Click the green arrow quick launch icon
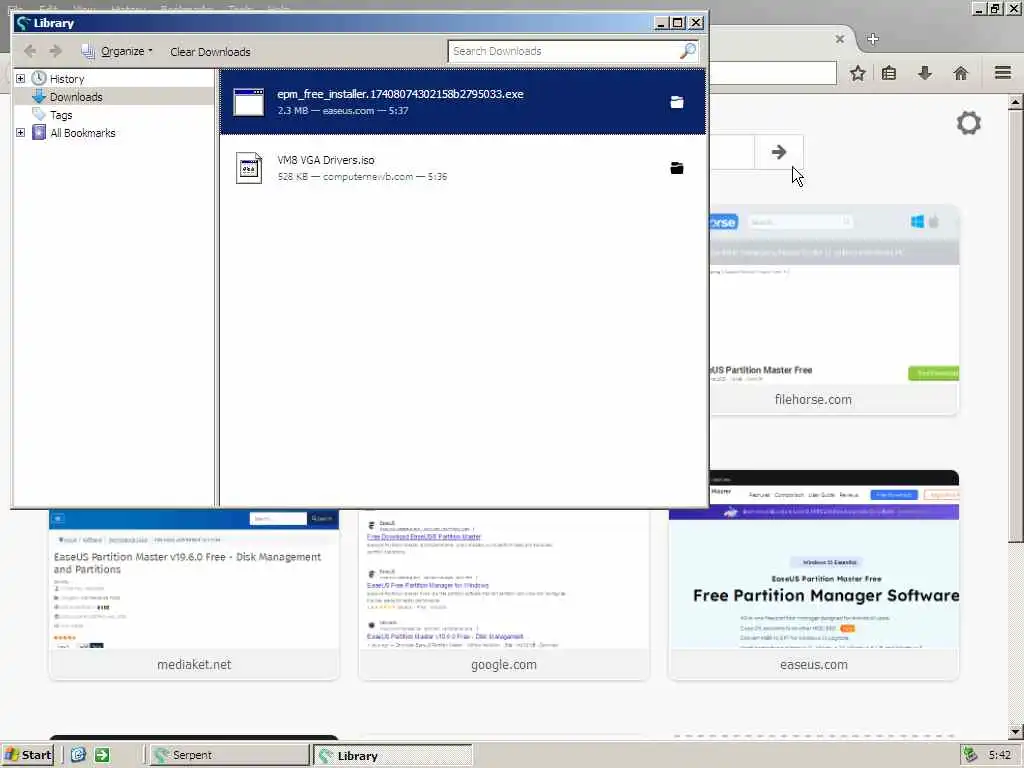The image size is (1024, 768). tap(103, 755)
